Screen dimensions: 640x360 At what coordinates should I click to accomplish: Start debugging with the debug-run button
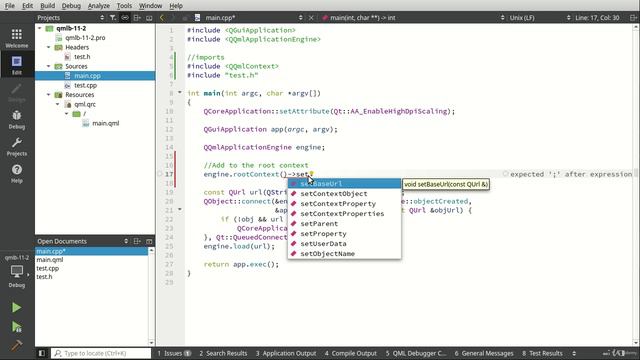(16, 327)
